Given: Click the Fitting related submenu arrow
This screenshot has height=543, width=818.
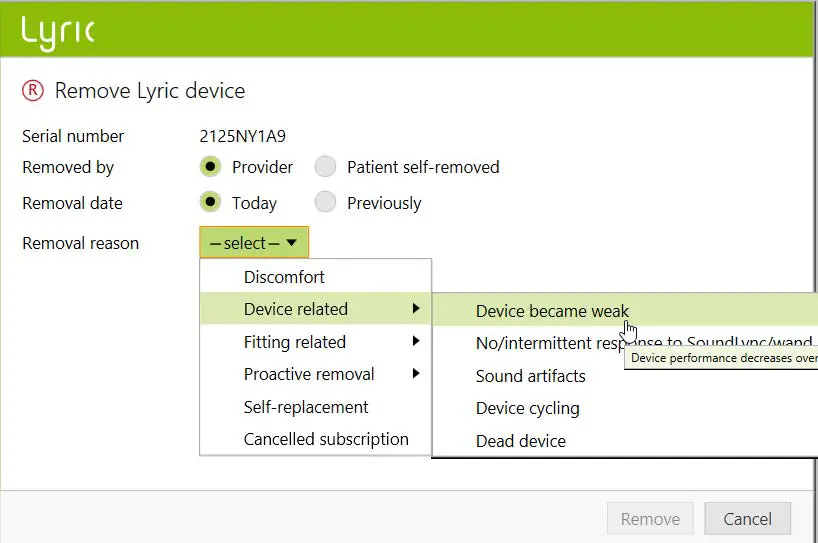Looking at the screenshot, I should 416,341.
